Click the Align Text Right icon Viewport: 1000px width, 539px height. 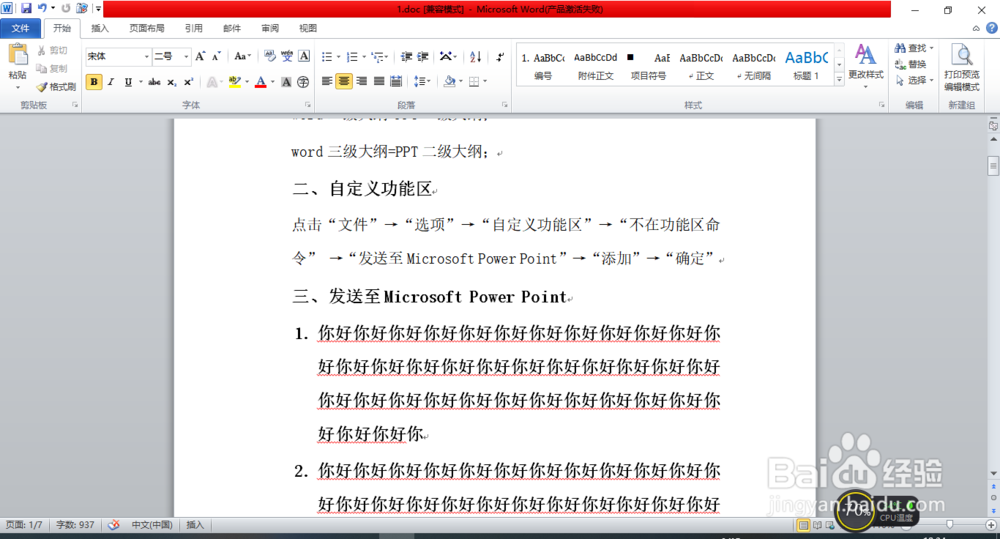361,82
